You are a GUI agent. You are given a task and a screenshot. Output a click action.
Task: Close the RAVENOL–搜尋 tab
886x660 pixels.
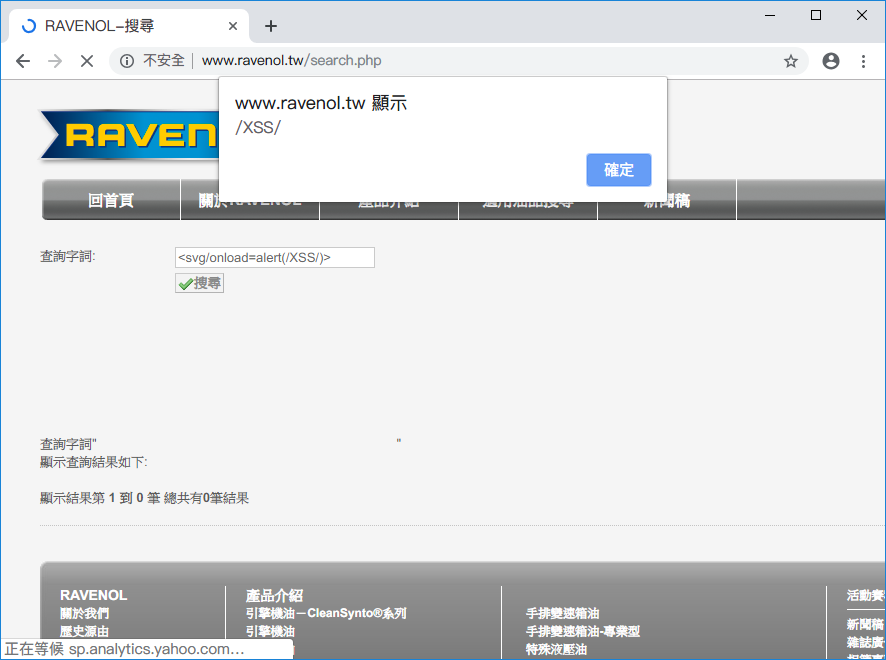tap(233, 26)
